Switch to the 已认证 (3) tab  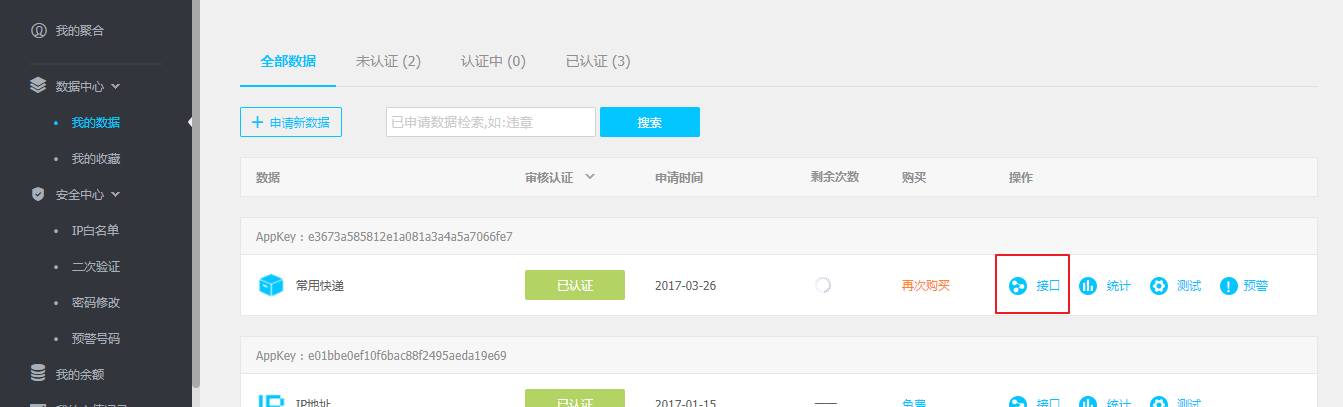597,62
